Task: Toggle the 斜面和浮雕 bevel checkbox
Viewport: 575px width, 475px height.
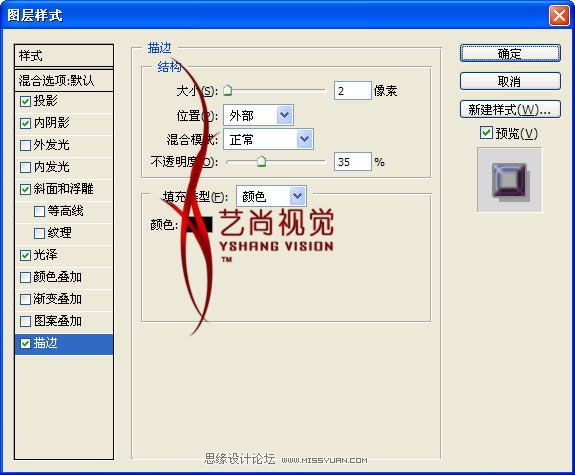Action: (x=25, y=189)
